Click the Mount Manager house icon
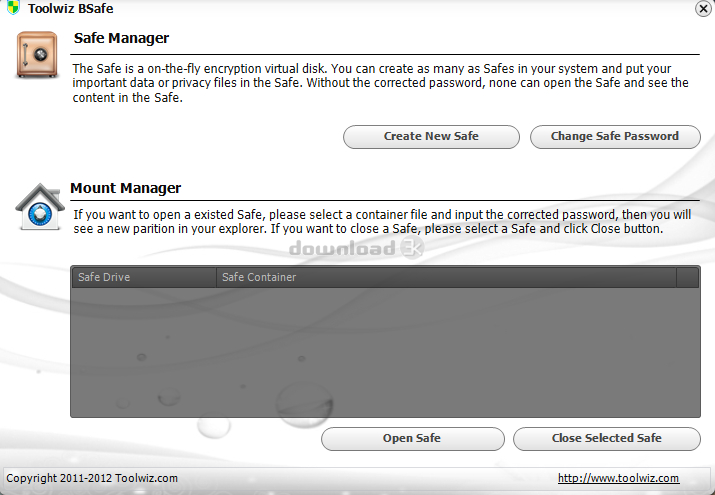The width and height of the screenshot is (715, 495). click(x=40, y=206)
